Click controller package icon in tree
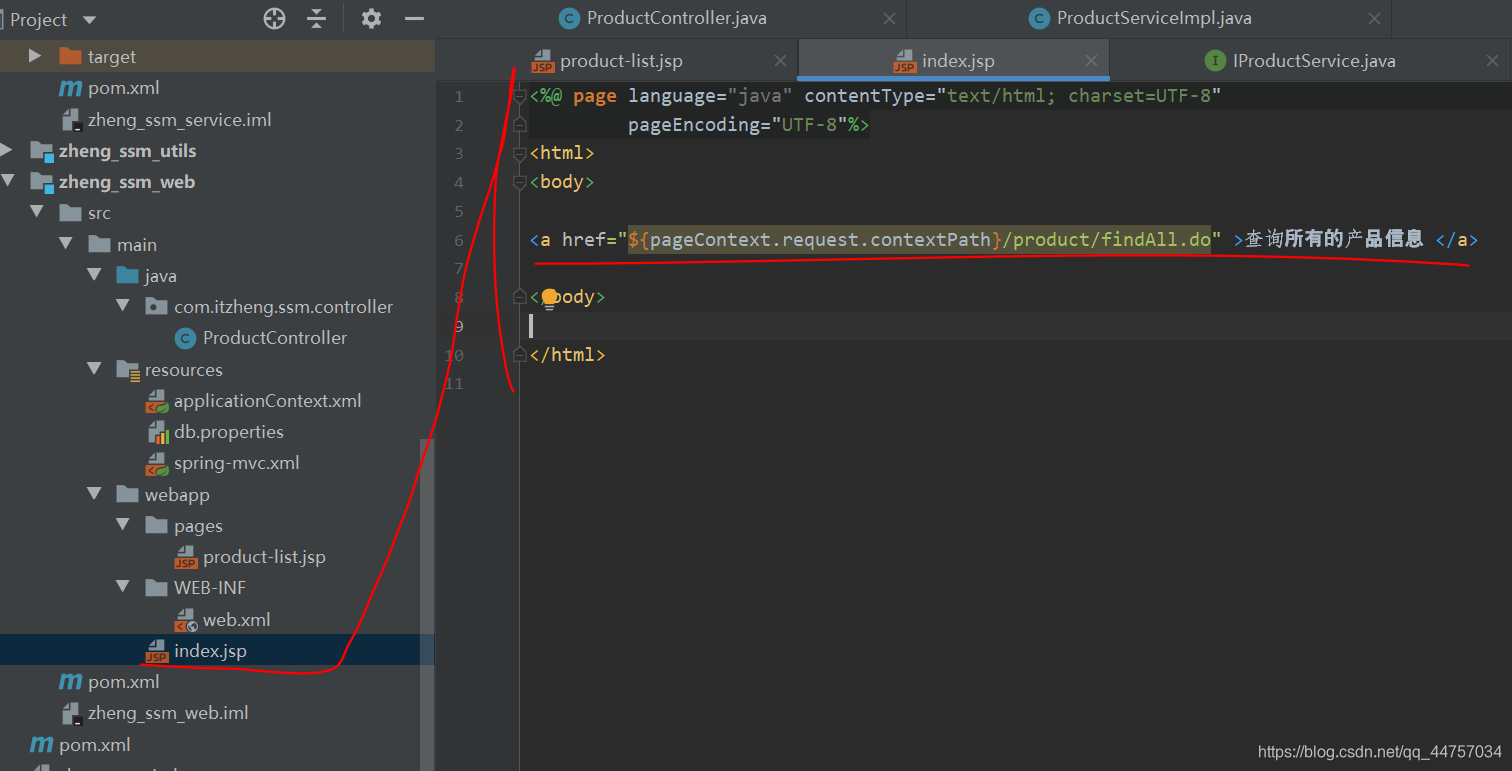This screenshot has height=771, width=1512. (x=156, y=306)
